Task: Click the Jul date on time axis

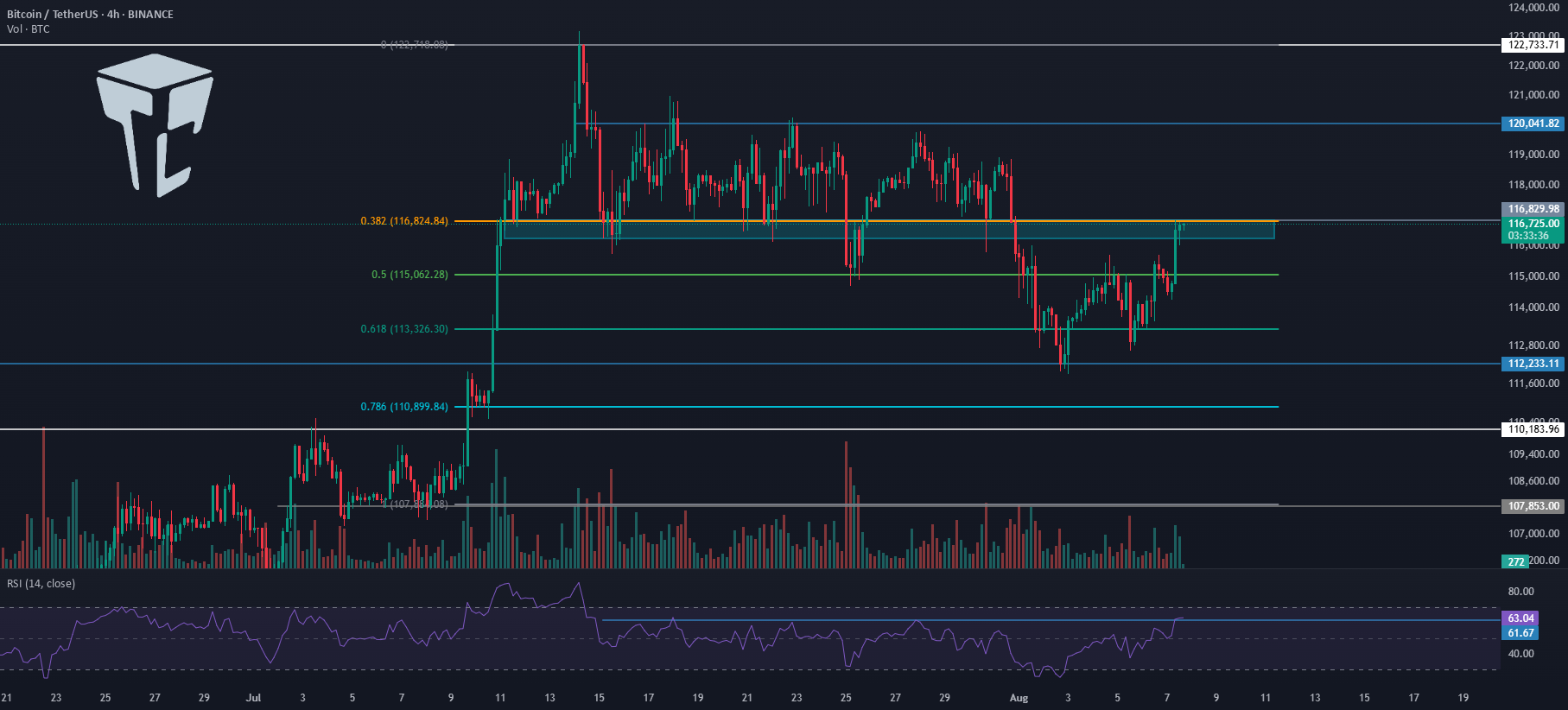Action: click(253, 698)
